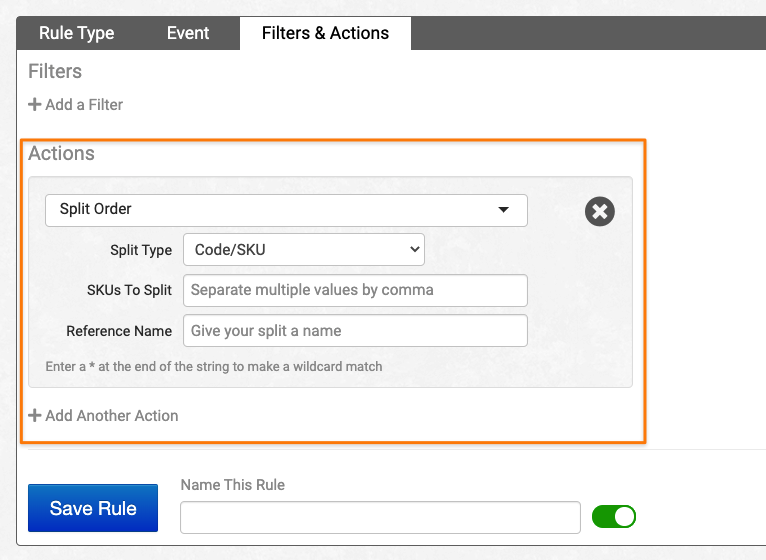Click the SKUs To Split label
The image size is (766, 560).
point(130,291)
